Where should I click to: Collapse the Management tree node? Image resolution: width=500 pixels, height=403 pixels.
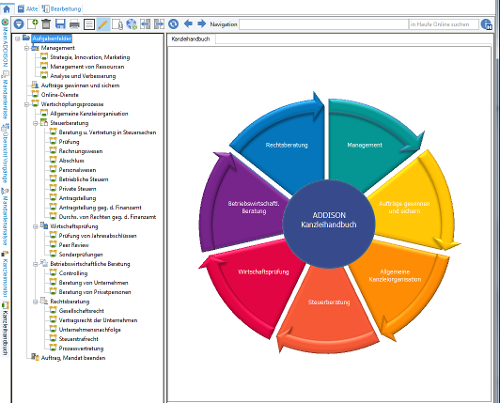26,48
